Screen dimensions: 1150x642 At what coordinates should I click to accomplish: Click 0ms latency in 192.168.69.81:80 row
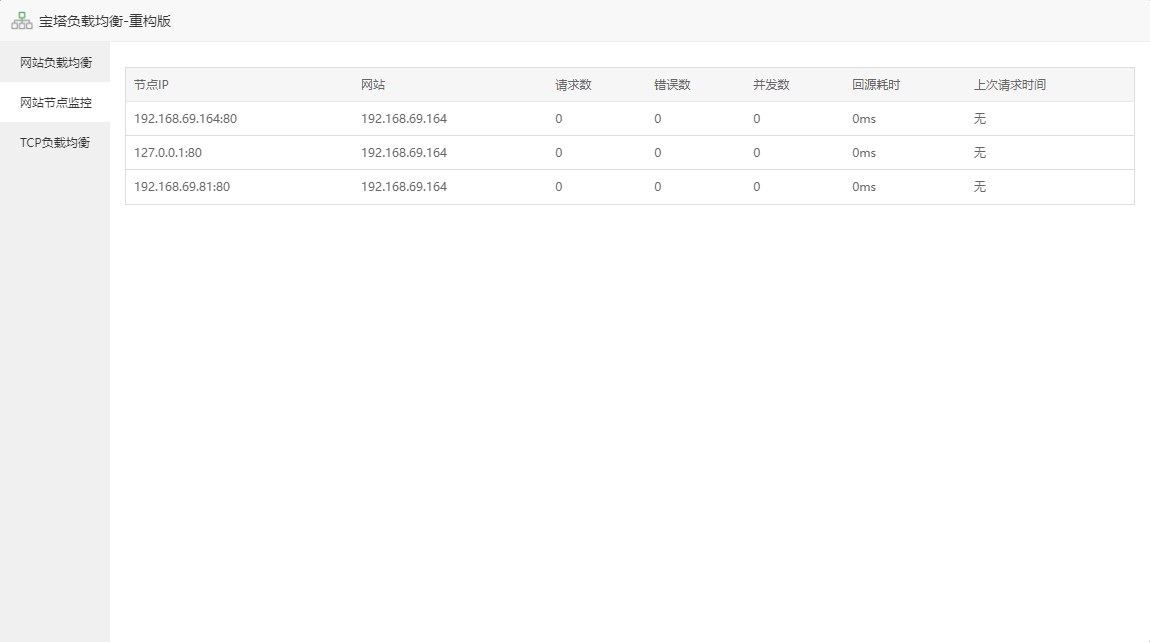coord(863,186)
